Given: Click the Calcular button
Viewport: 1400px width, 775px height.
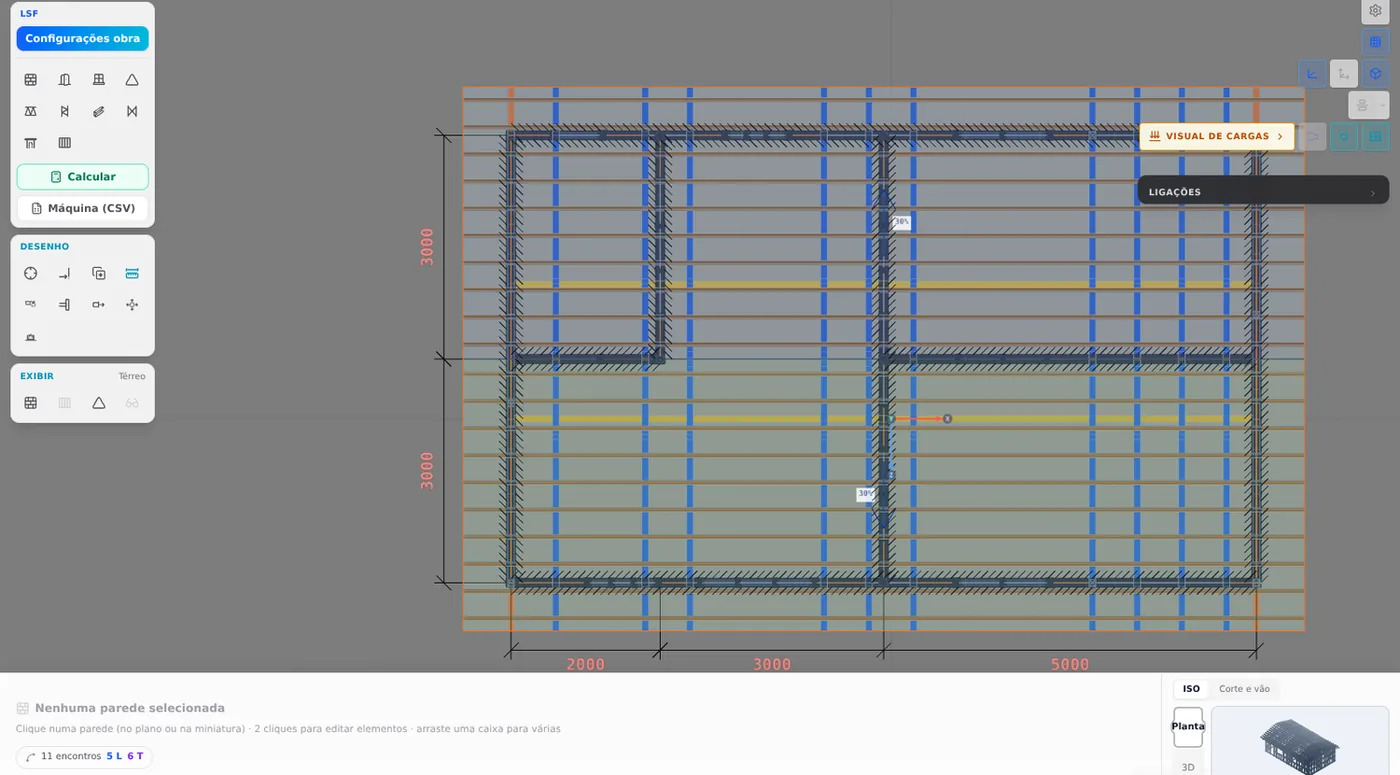Looking at the screenshot, I should pos(82,177).
